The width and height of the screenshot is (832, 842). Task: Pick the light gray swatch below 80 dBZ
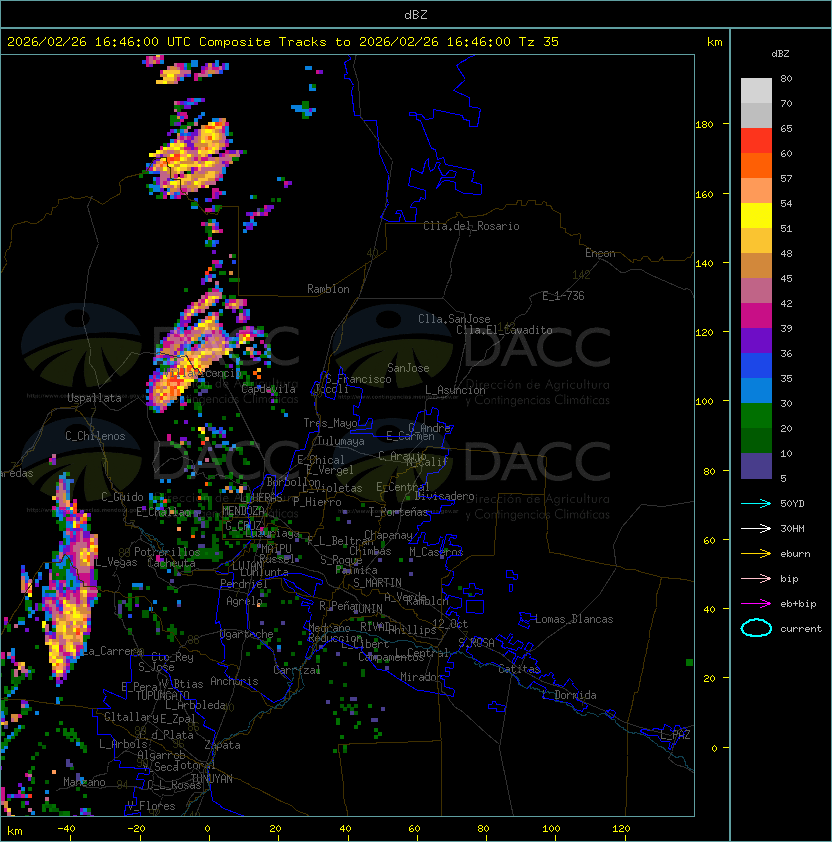pos(756,91)
